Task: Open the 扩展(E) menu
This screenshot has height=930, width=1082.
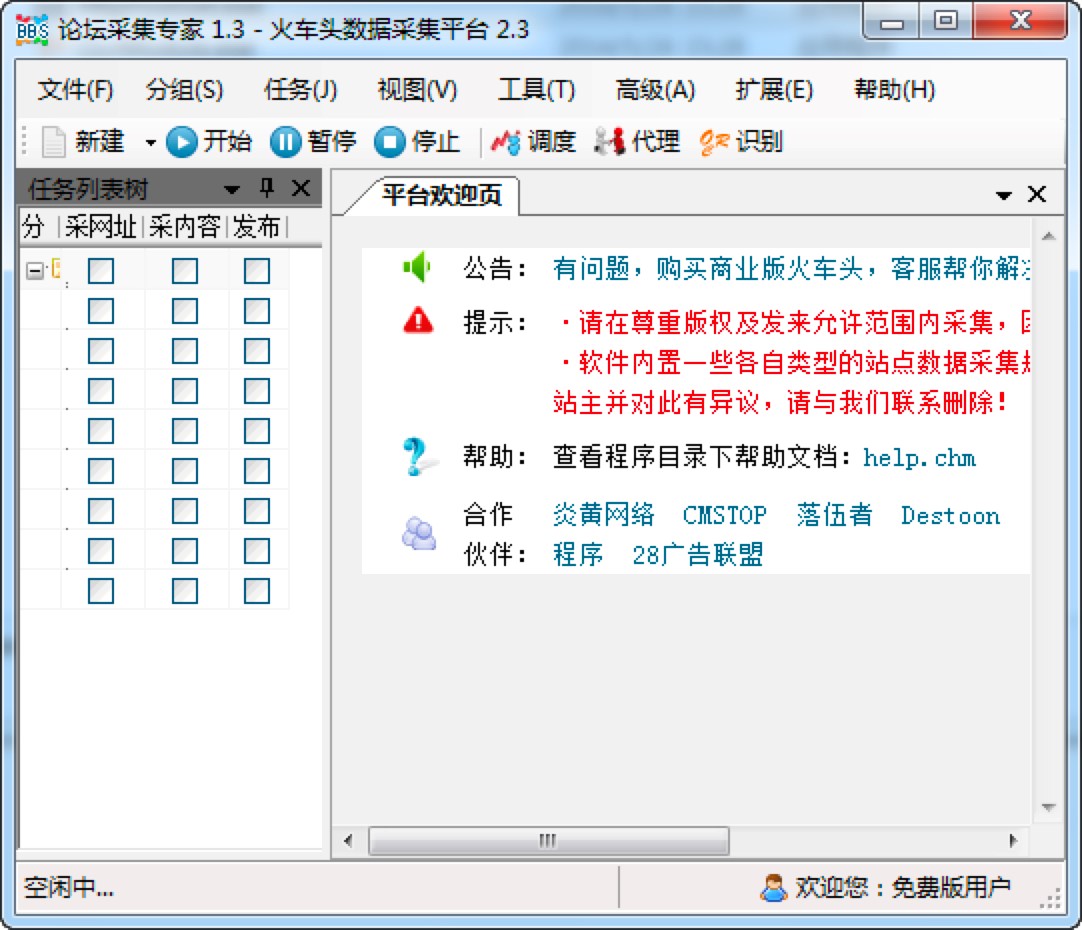Action: pyautogui.click(x=774, y=90)
